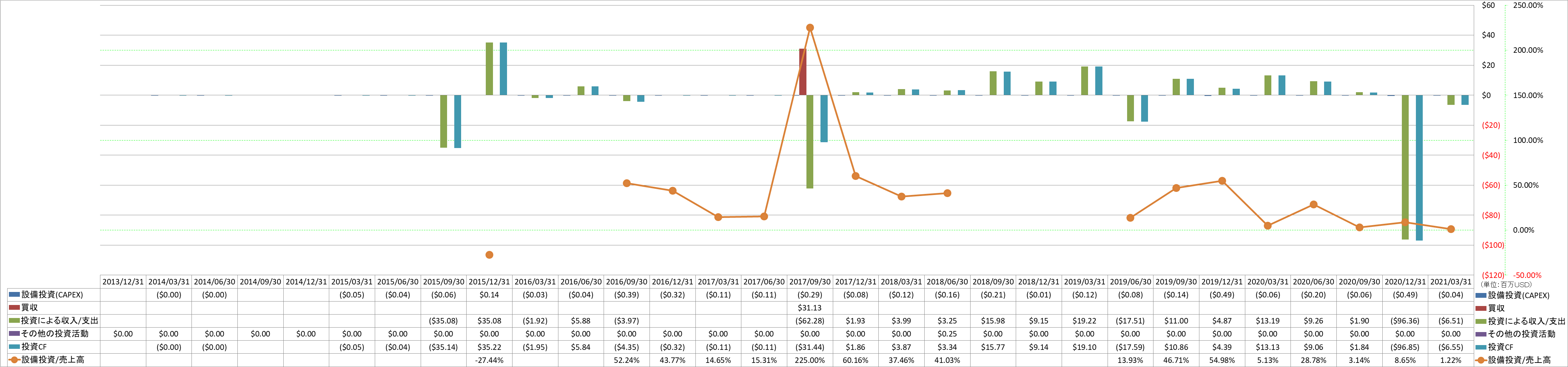The height and width of the screenshot is (367, 1568).
Task: Select the 2015/09/30 date column header
Action: point(444,282)
